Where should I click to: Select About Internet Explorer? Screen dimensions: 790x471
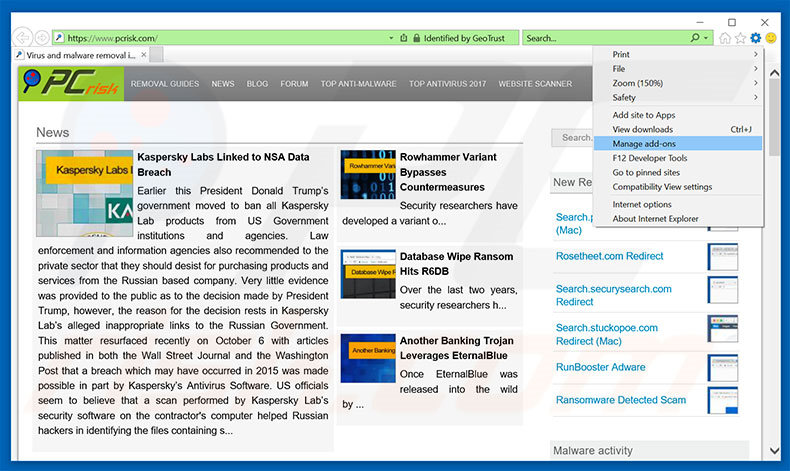point(678,219)
